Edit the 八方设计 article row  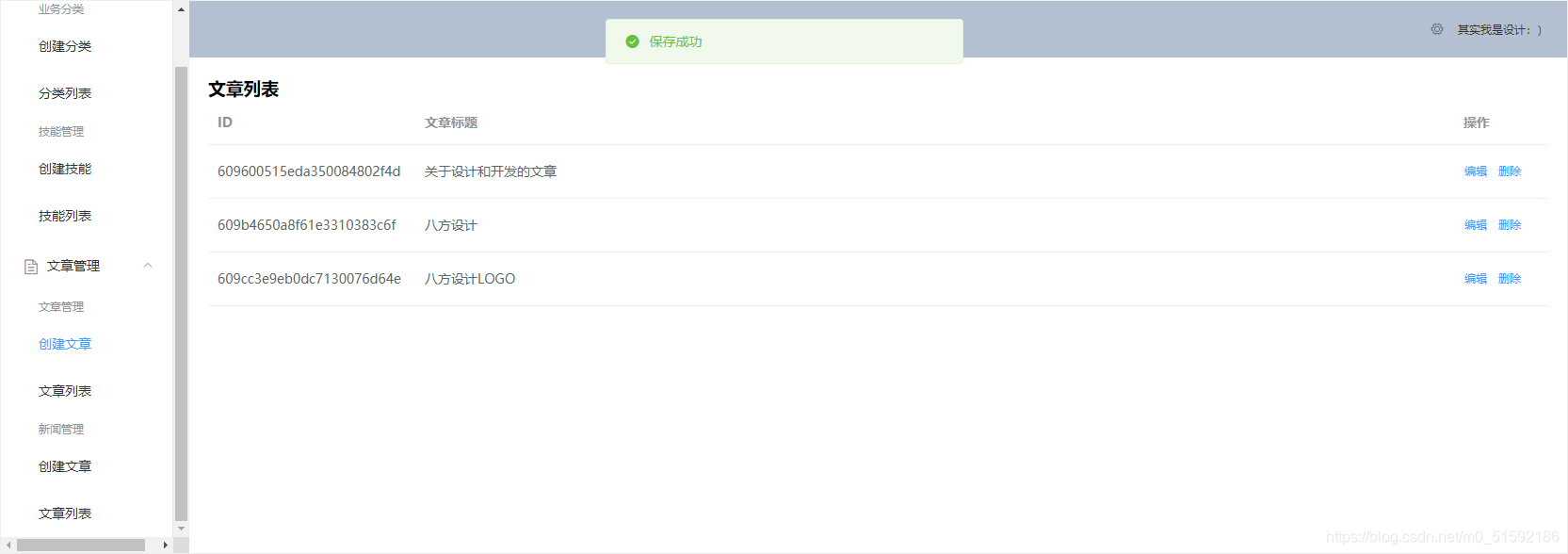point(1476,225)
